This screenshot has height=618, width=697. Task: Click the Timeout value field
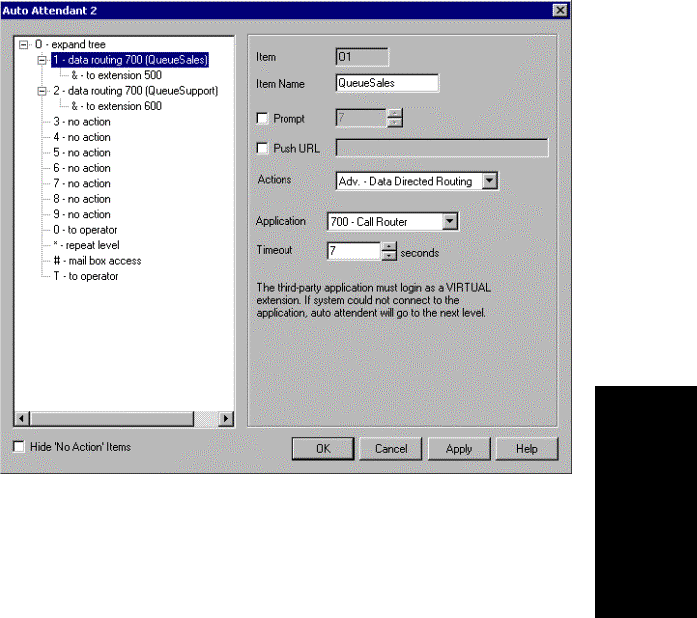(x=354, y=251)
